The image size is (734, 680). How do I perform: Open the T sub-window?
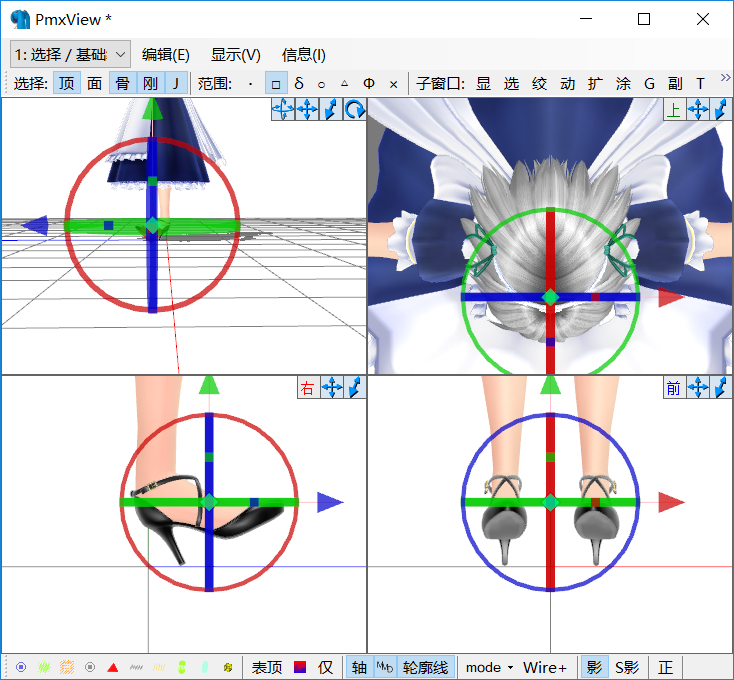click(x=700, y=84)
